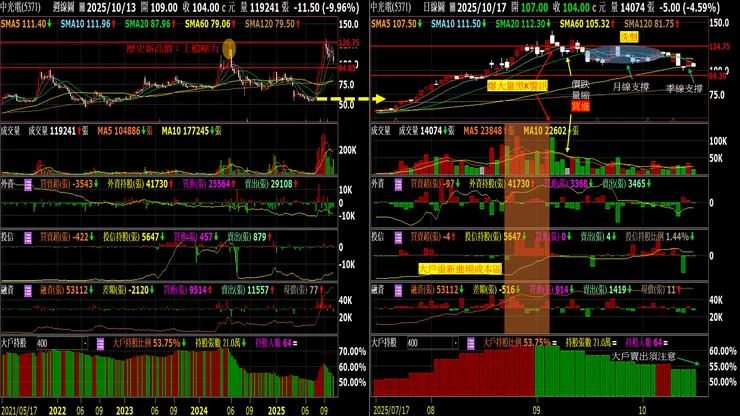Click 差額 -2120 in weekly 融資 panel
Image resolution: width=740 pixels, height=416 pixels.
(128, 290)
